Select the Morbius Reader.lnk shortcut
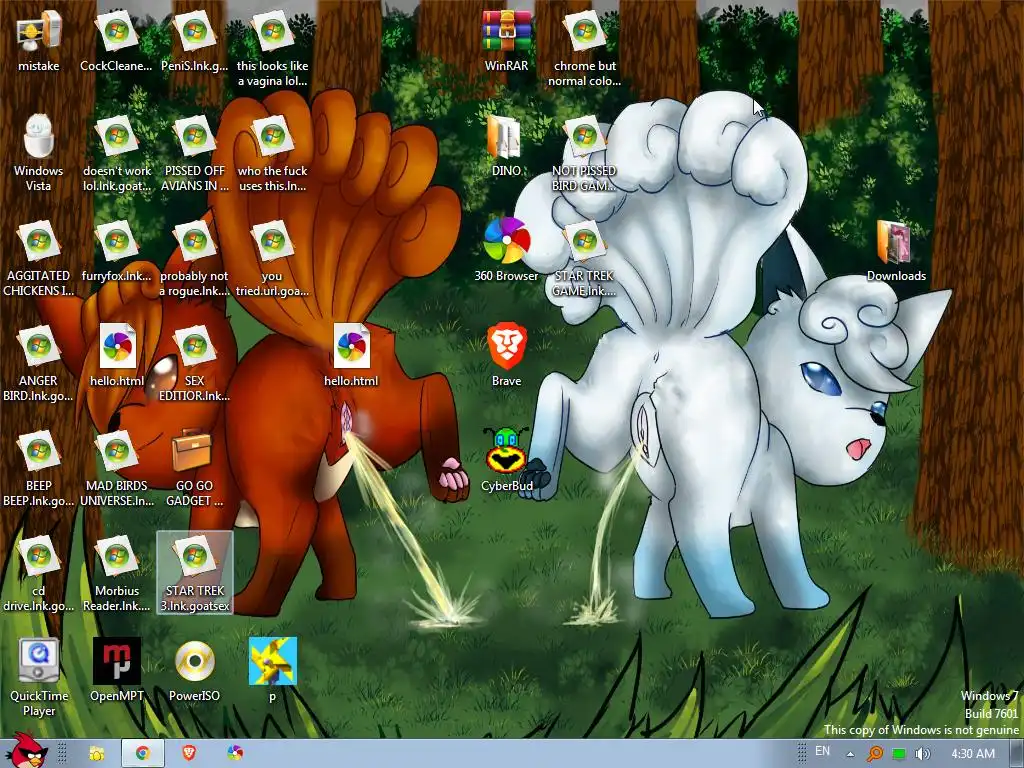The width and height of the screenshot is (1024, 768). pos(117,573)
